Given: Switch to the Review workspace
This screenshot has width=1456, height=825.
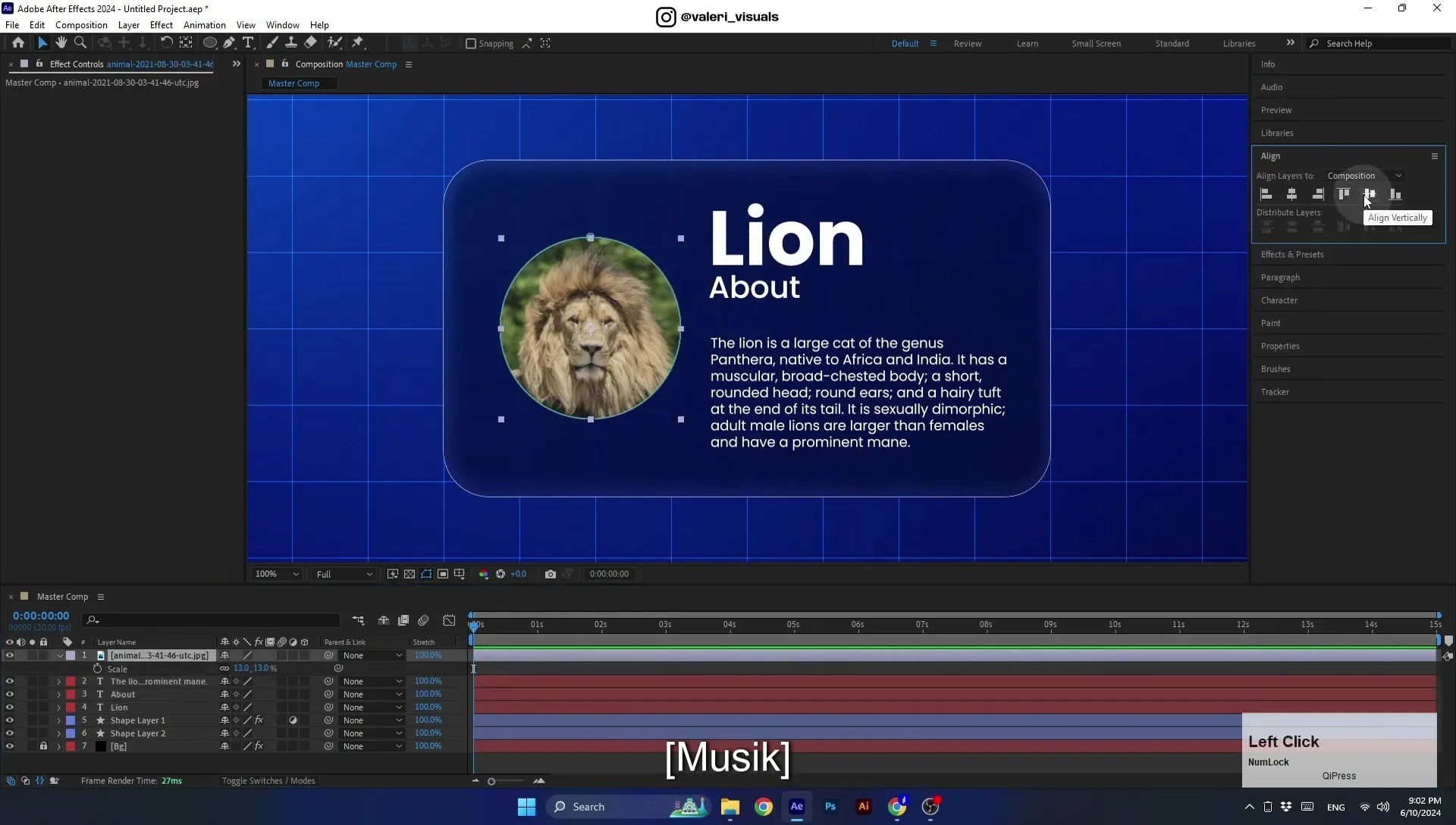Looking at the screenshot, I should coord(968,43).
